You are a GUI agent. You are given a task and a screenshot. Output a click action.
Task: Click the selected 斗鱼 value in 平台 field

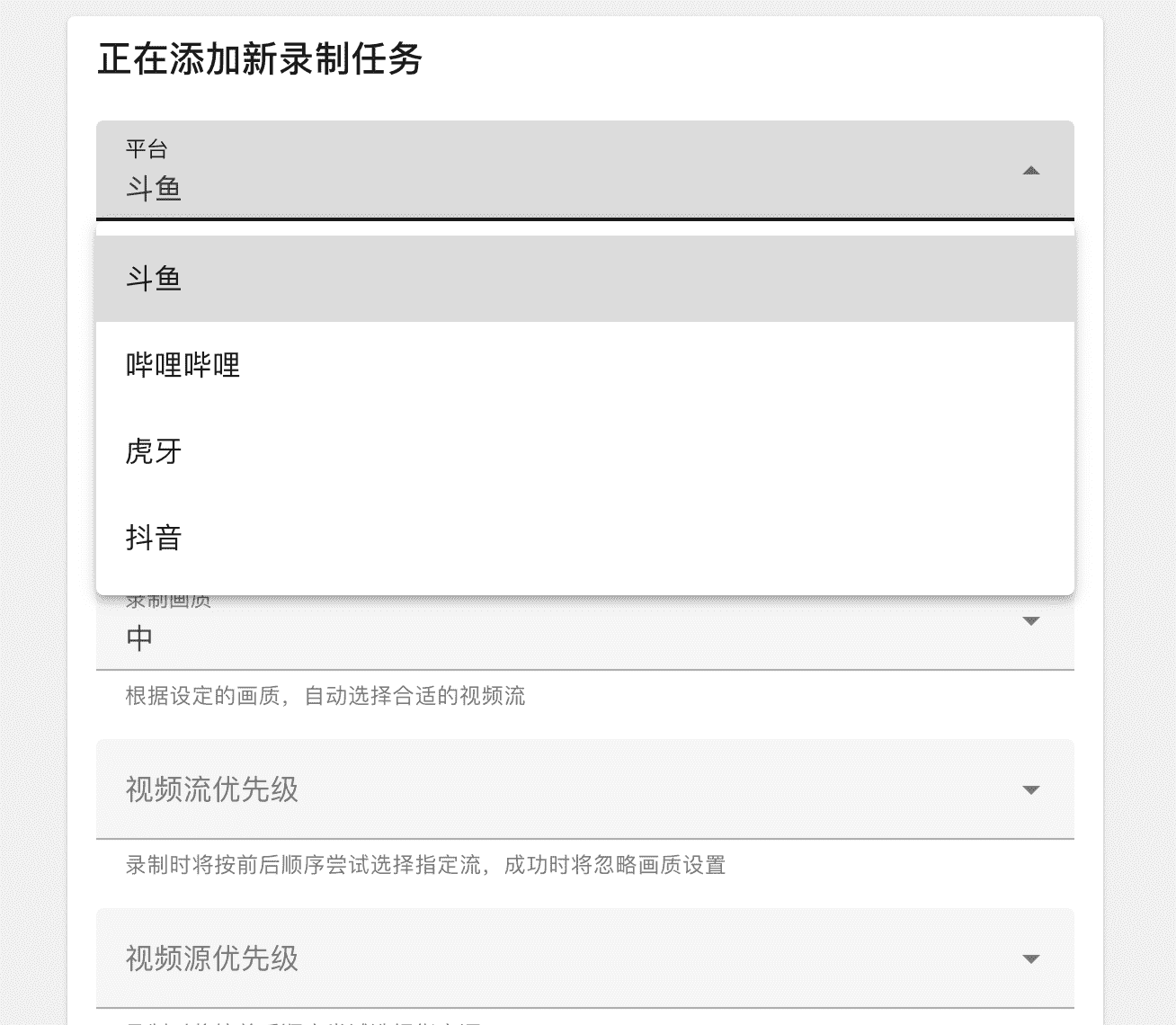(x=154, y=189)
